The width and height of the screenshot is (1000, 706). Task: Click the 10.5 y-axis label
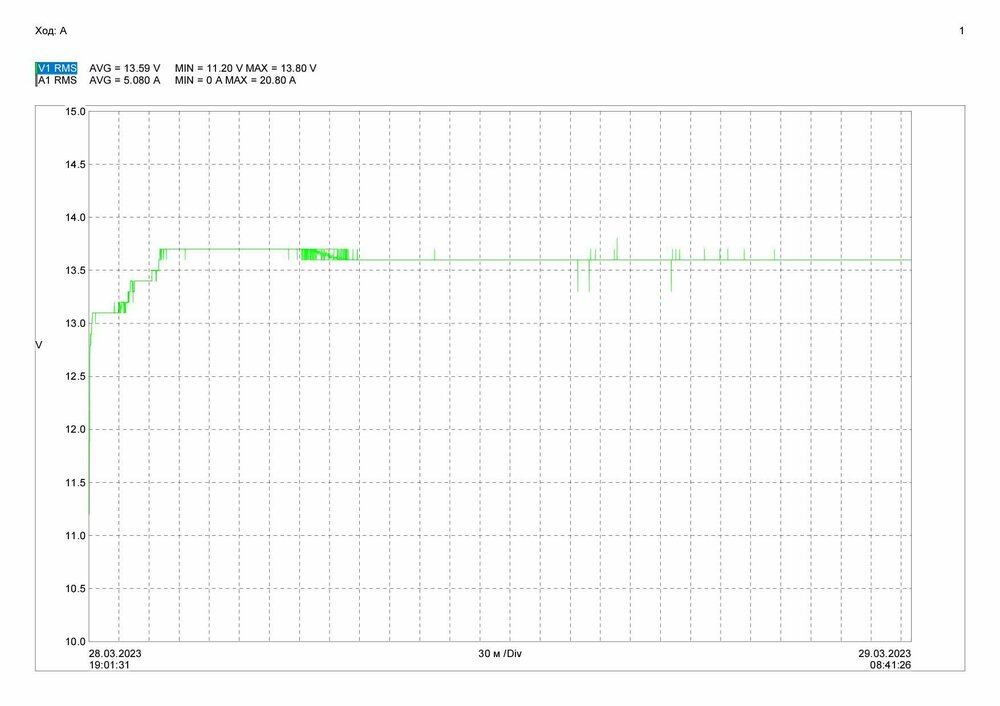(75, 589)
